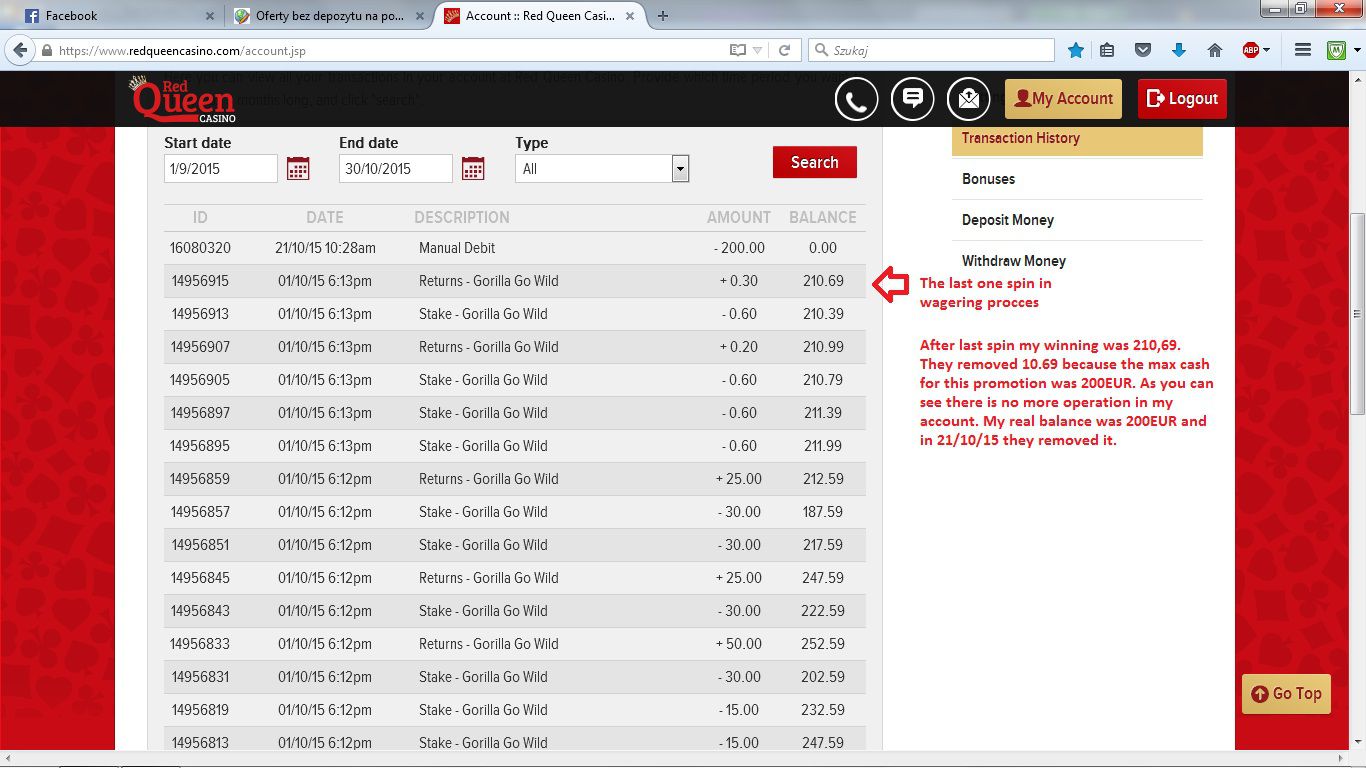The width and height of the screenshot is (1366, 768).
Task: Click the - 200.00 amount cell
Action: pos(739,248)
